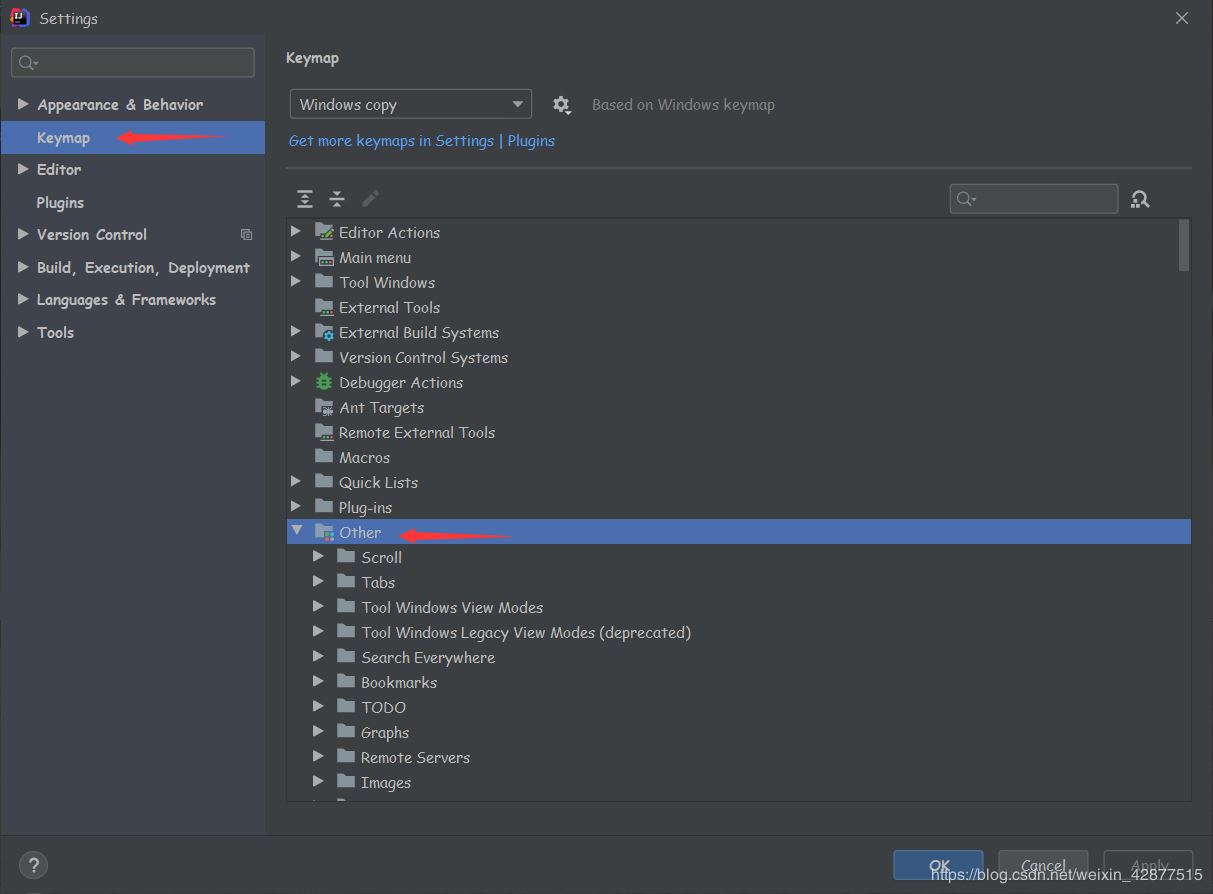This screenshot has width=1213, height=894.
Task: Click the Version Control copy-settings icon
Action: 246,235
